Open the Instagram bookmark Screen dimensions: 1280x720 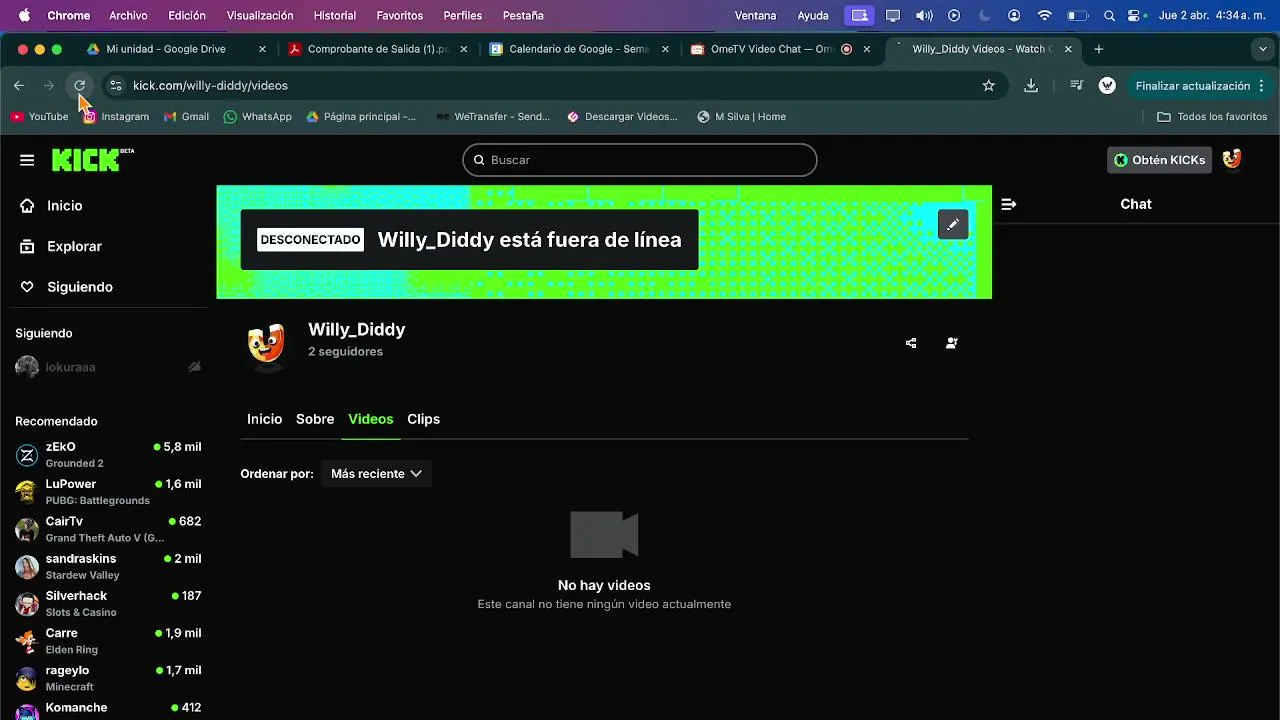(116, 117)
